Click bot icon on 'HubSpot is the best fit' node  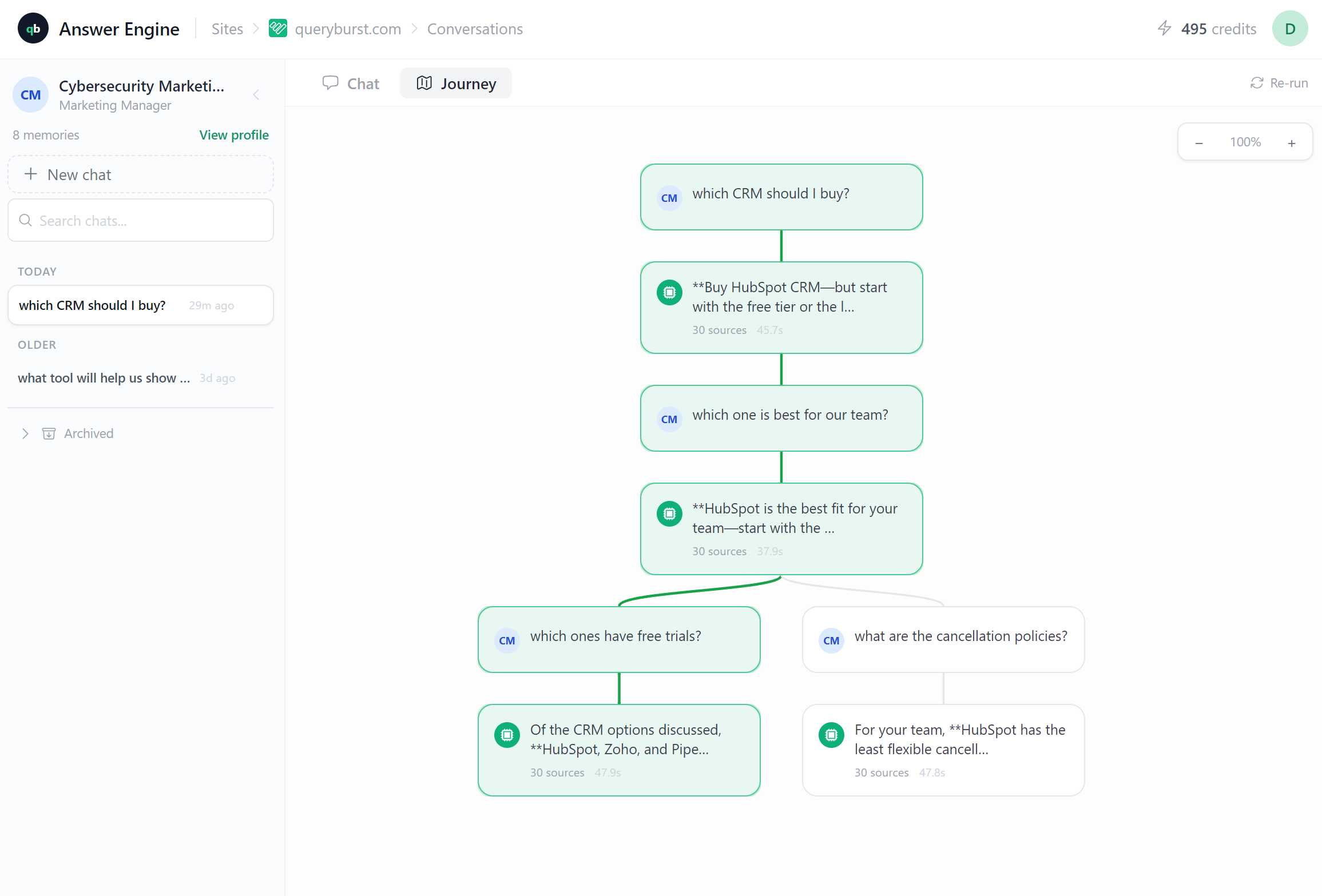[669, 514]
